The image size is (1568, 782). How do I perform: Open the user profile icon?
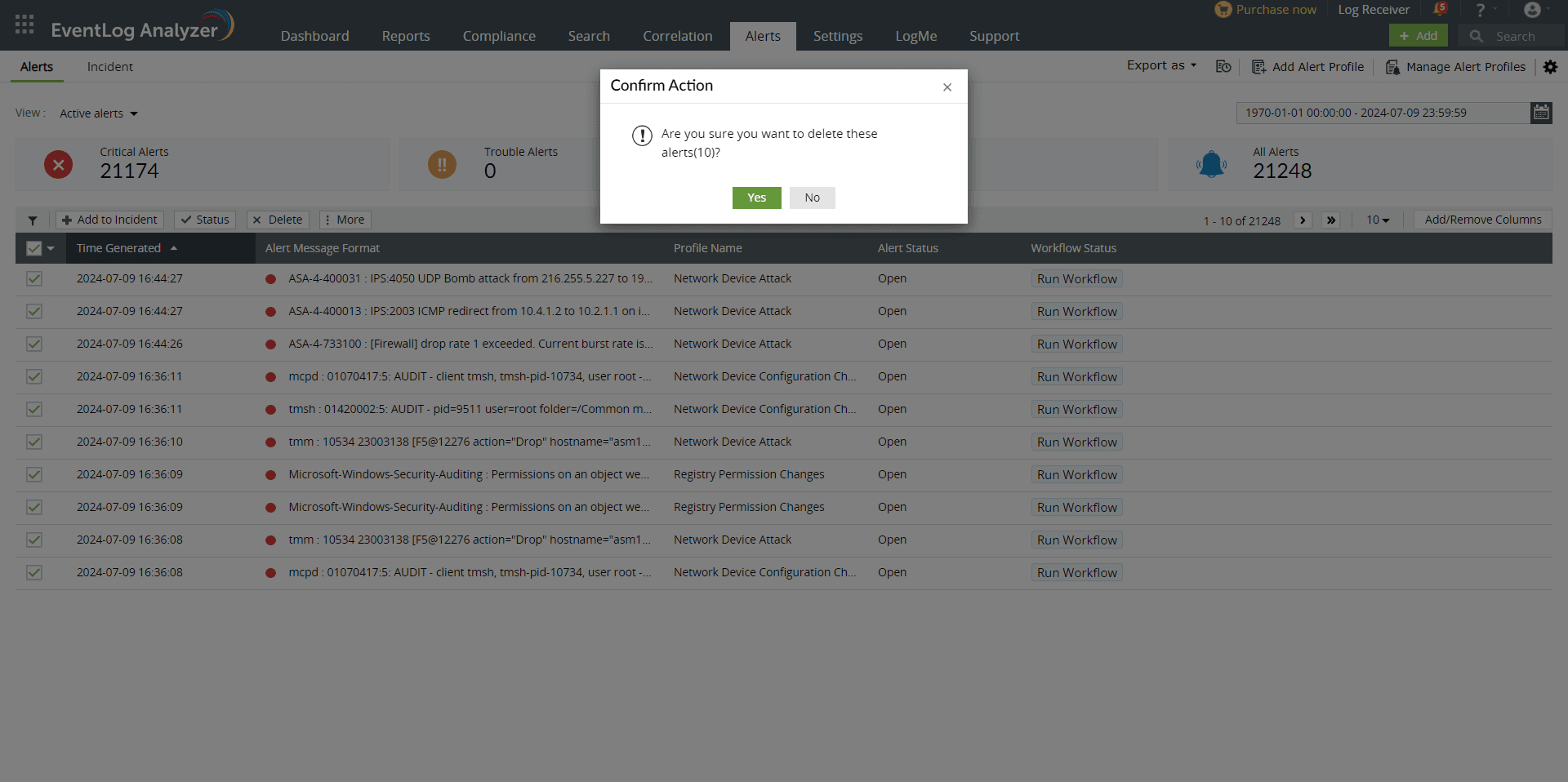[x=1534, y=11]
